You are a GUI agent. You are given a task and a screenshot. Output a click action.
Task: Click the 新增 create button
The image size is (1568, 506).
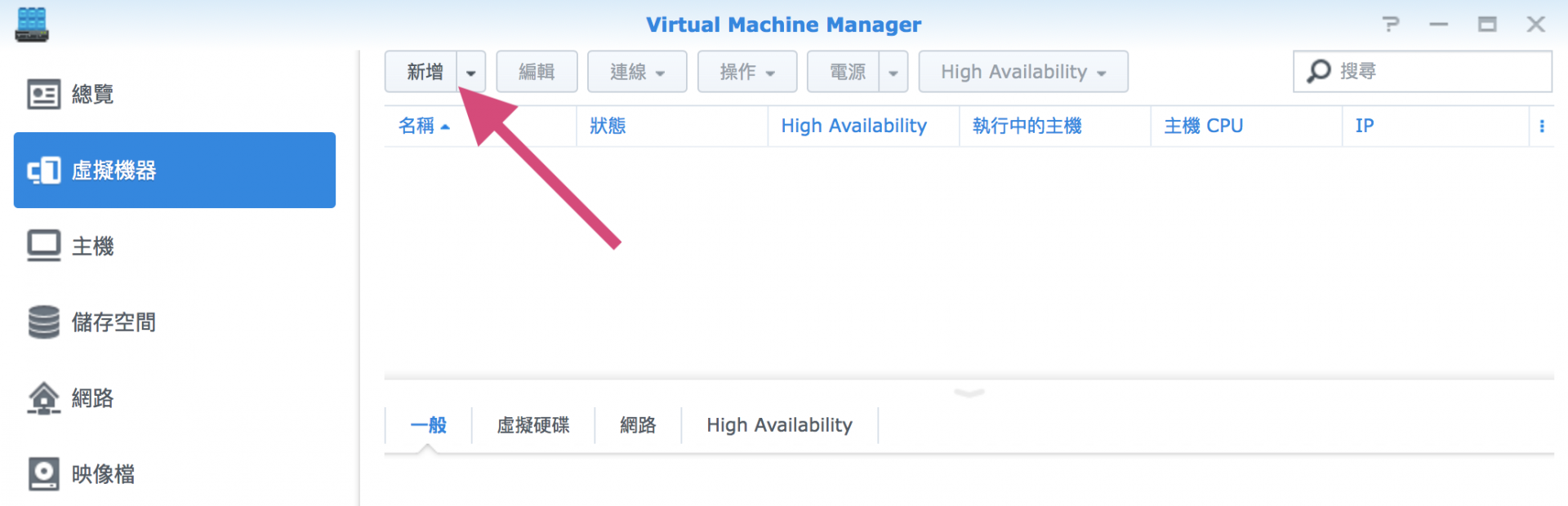click(x=423, y=73)
